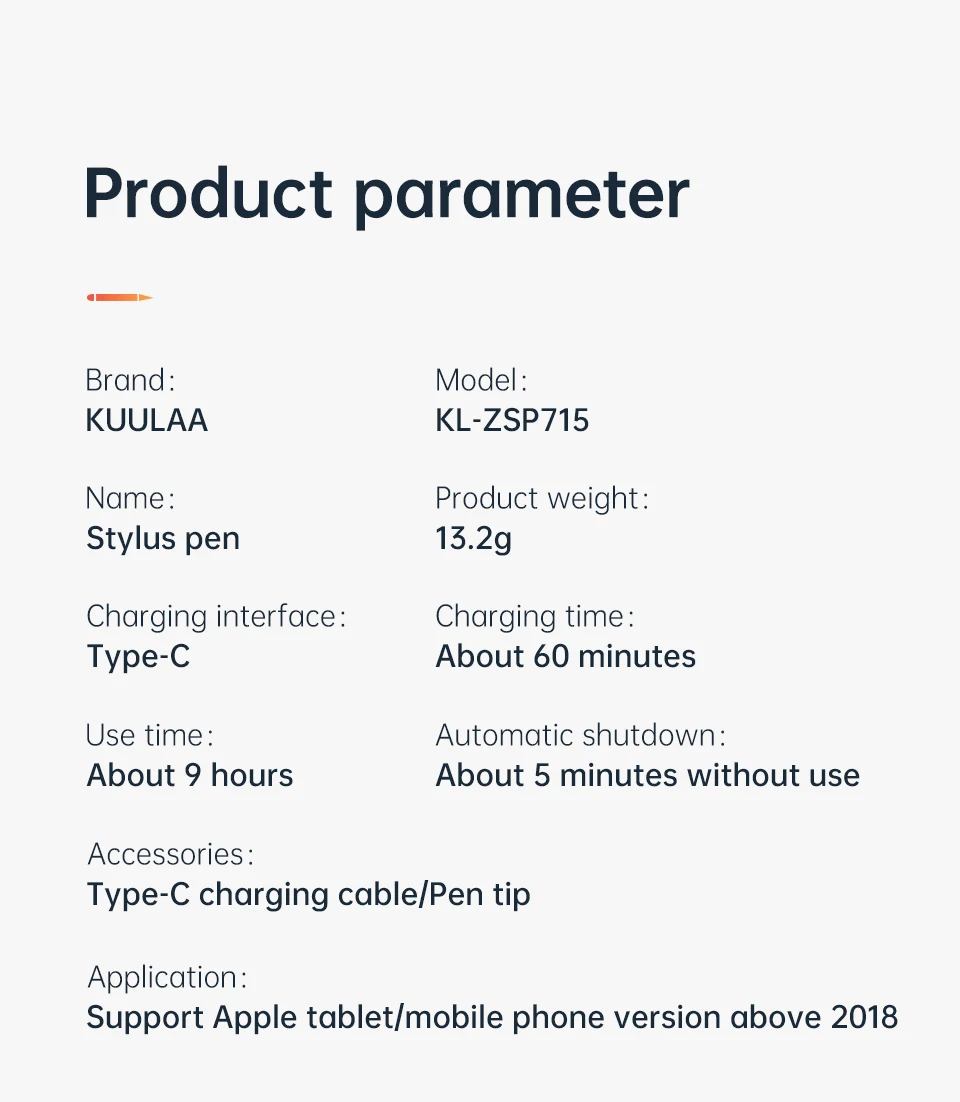This screenshot has width=960, height=1102.
Task: Select the KL-ZSP715 model number
Action: [512, 420]
